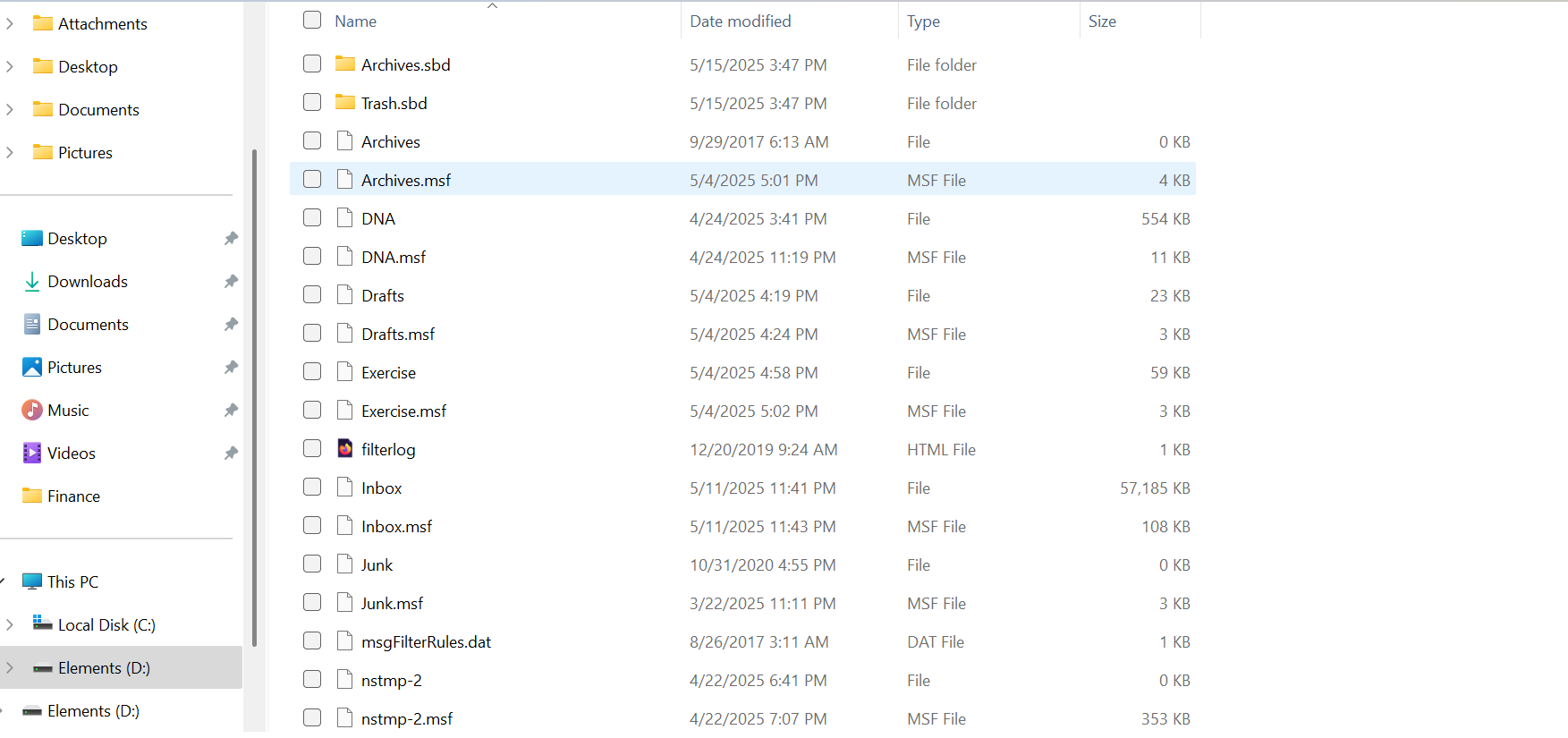The height and width of the screenshot is (738, 1568).
Task: Select the Junk file name
Action: (377, 564)
